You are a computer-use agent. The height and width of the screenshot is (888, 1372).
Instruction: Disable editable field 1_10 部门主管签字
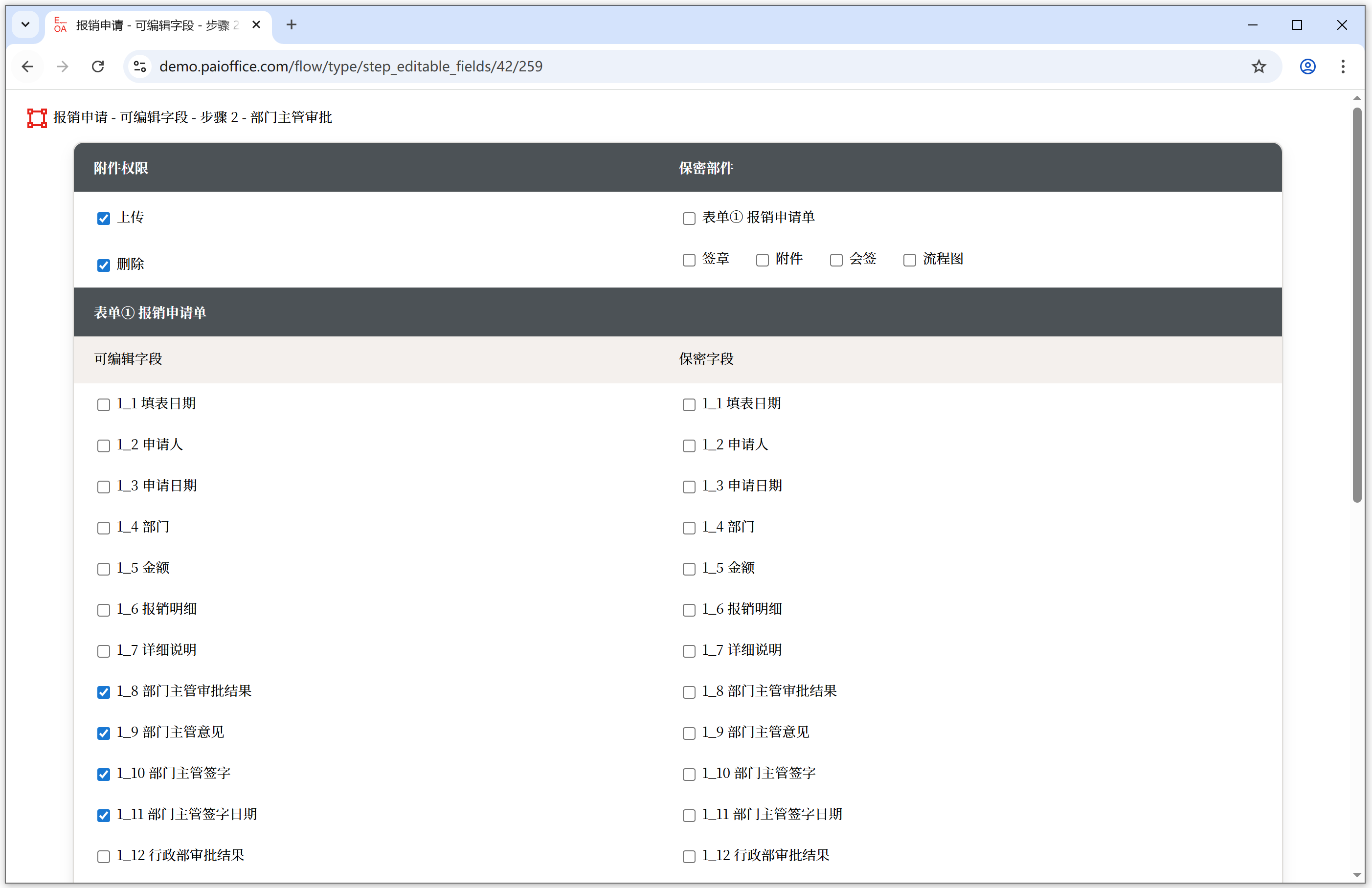click(x=104, y=774)
